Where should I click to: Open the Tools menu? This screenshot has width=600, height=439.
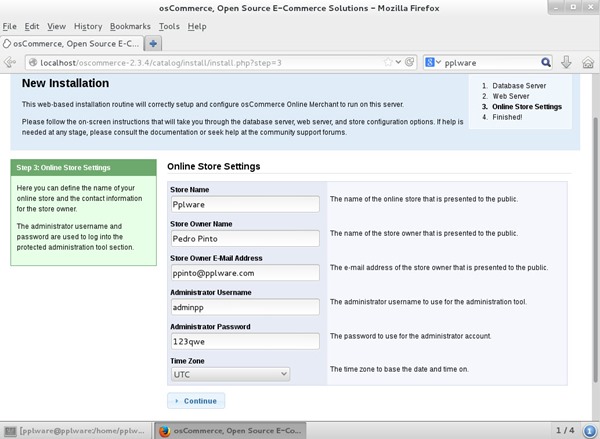[x=169, y=26]
